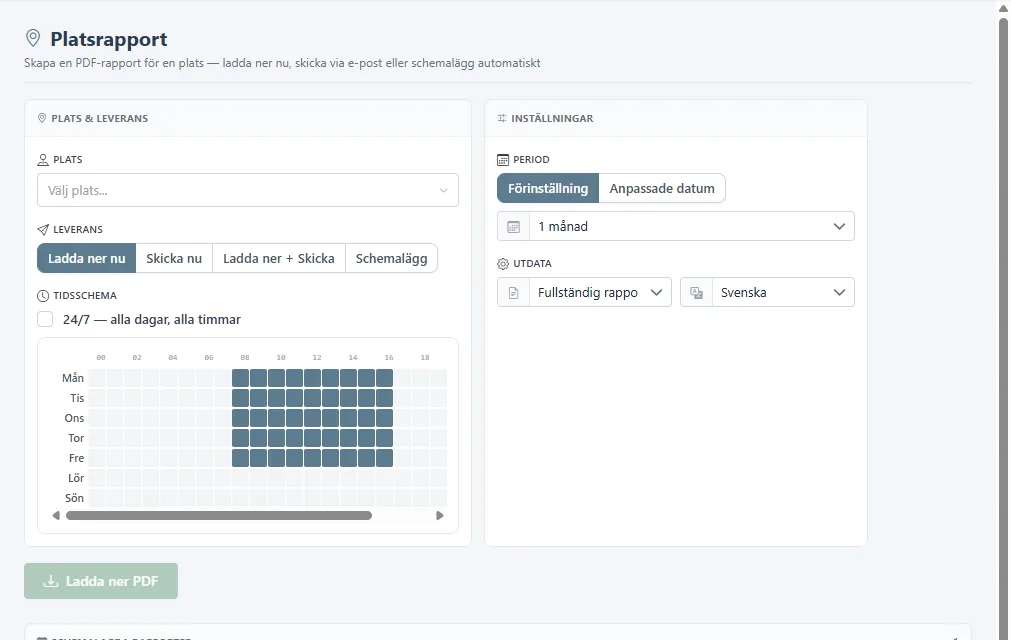Click the gear icon beside Utdata label
Image resolution: width=1011 pixels, height=640 pixels.
pos(503,264)
